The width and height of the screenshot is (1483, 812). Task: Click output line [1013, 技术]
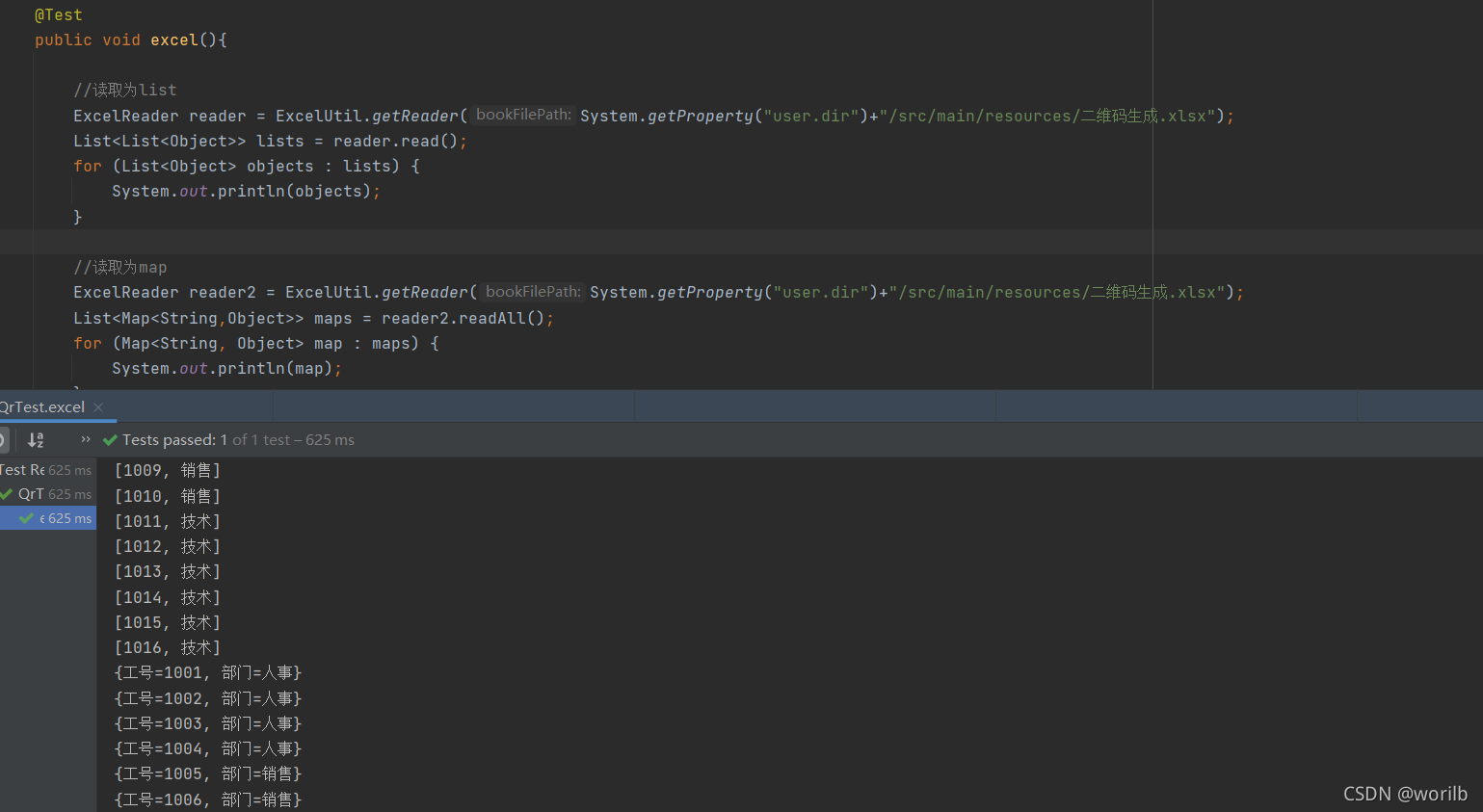pyautogui.click(x=168, y=571)
